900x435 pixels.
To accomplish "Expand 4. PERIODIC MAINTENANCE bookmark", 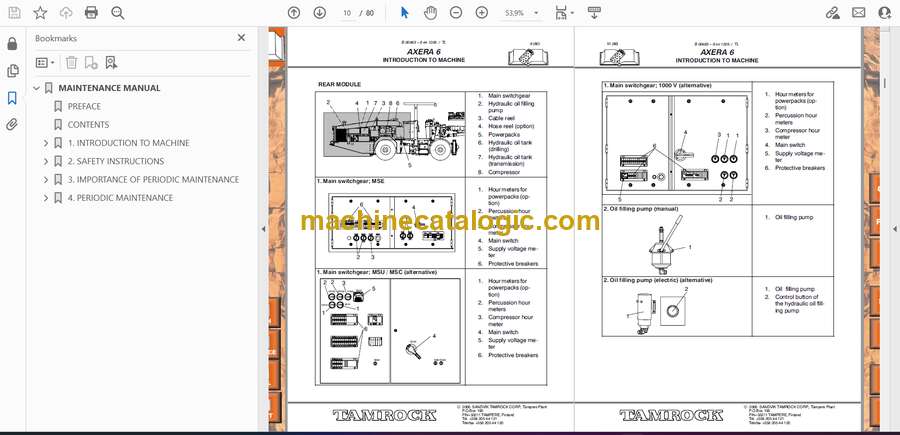I will pos(46,198).
